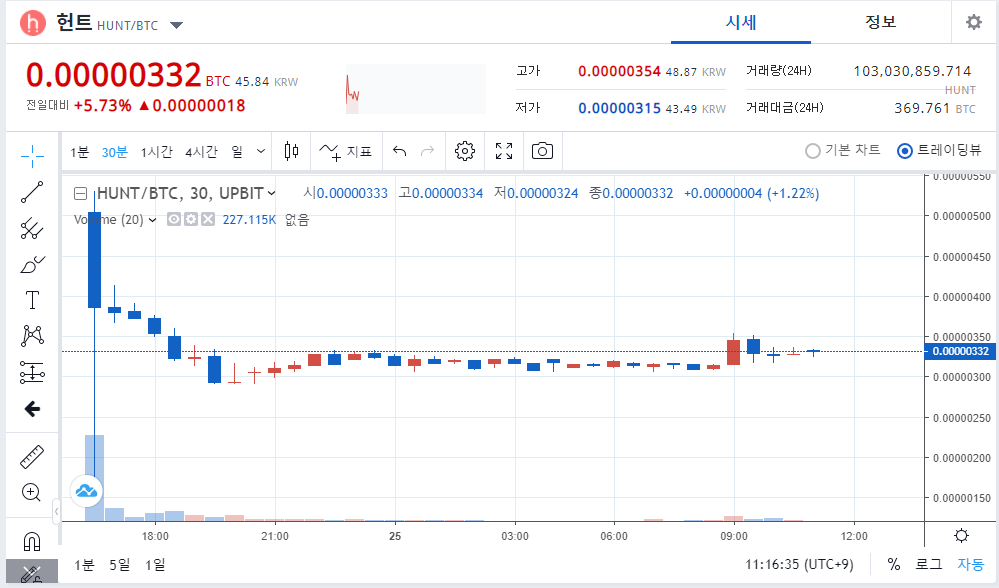
Task: Click the 거래대금 value 369.761 BTC
Action: 935,108
